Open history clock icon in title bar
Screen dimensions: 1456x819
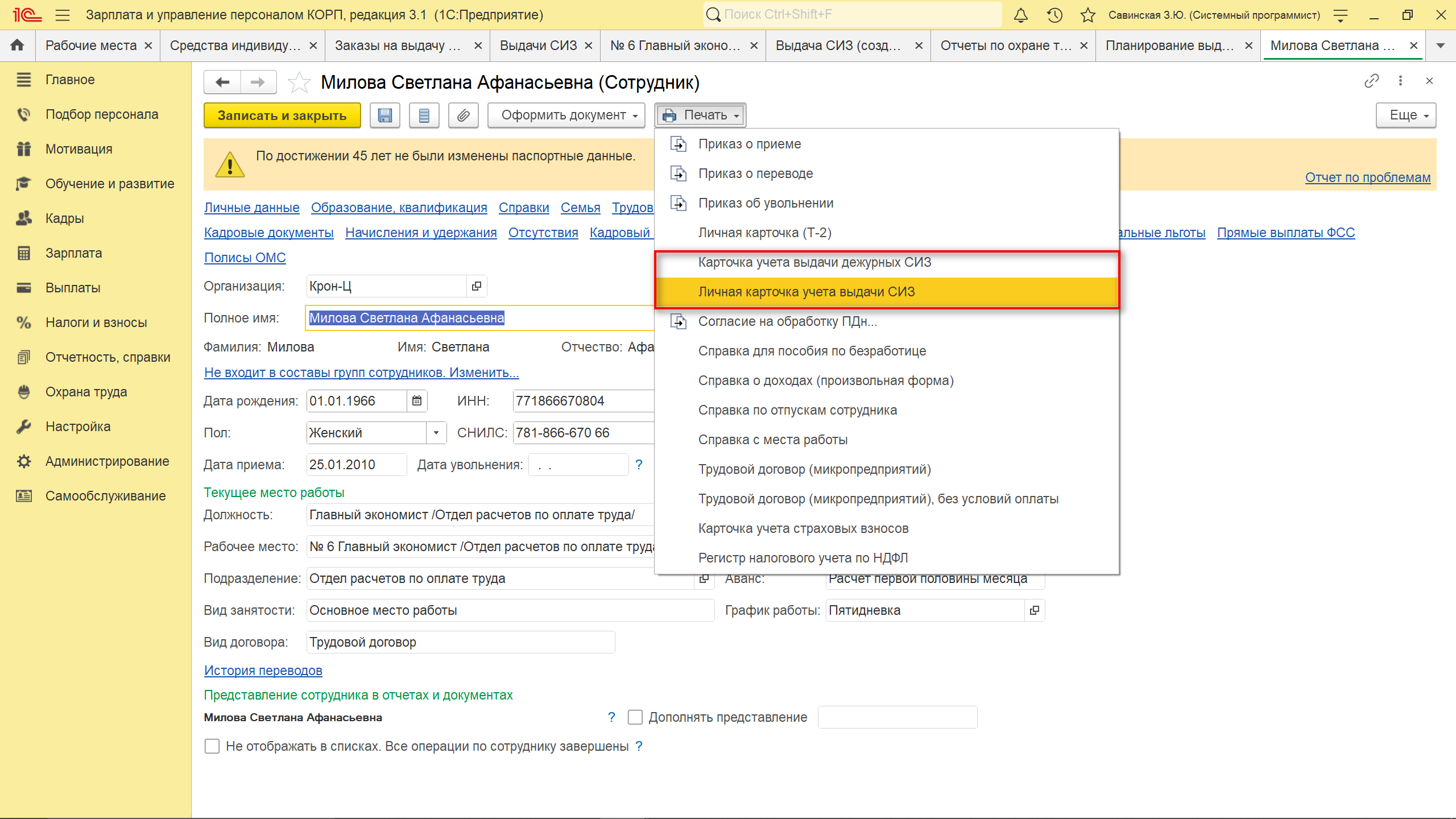(1054, 15)
